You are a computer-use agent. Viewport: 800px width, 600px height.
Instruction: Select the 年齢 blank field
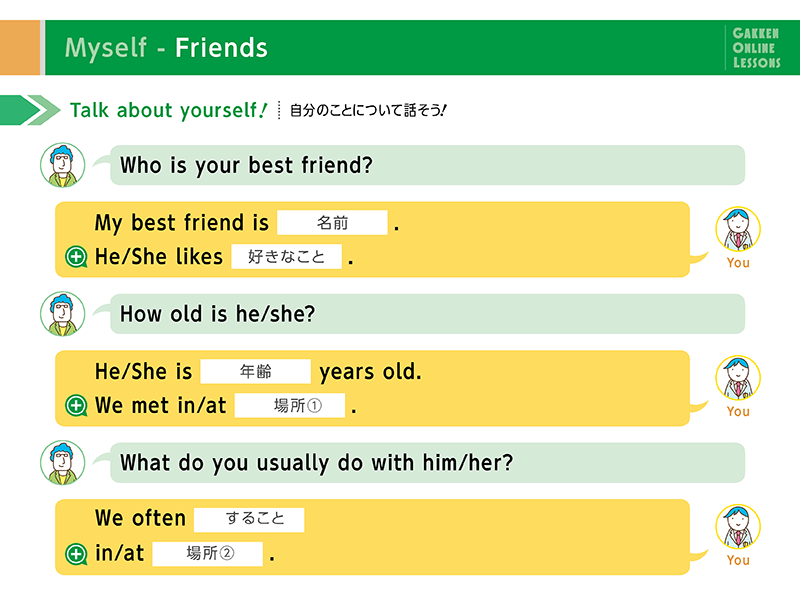pyautogui.click(x=256, y=372)
